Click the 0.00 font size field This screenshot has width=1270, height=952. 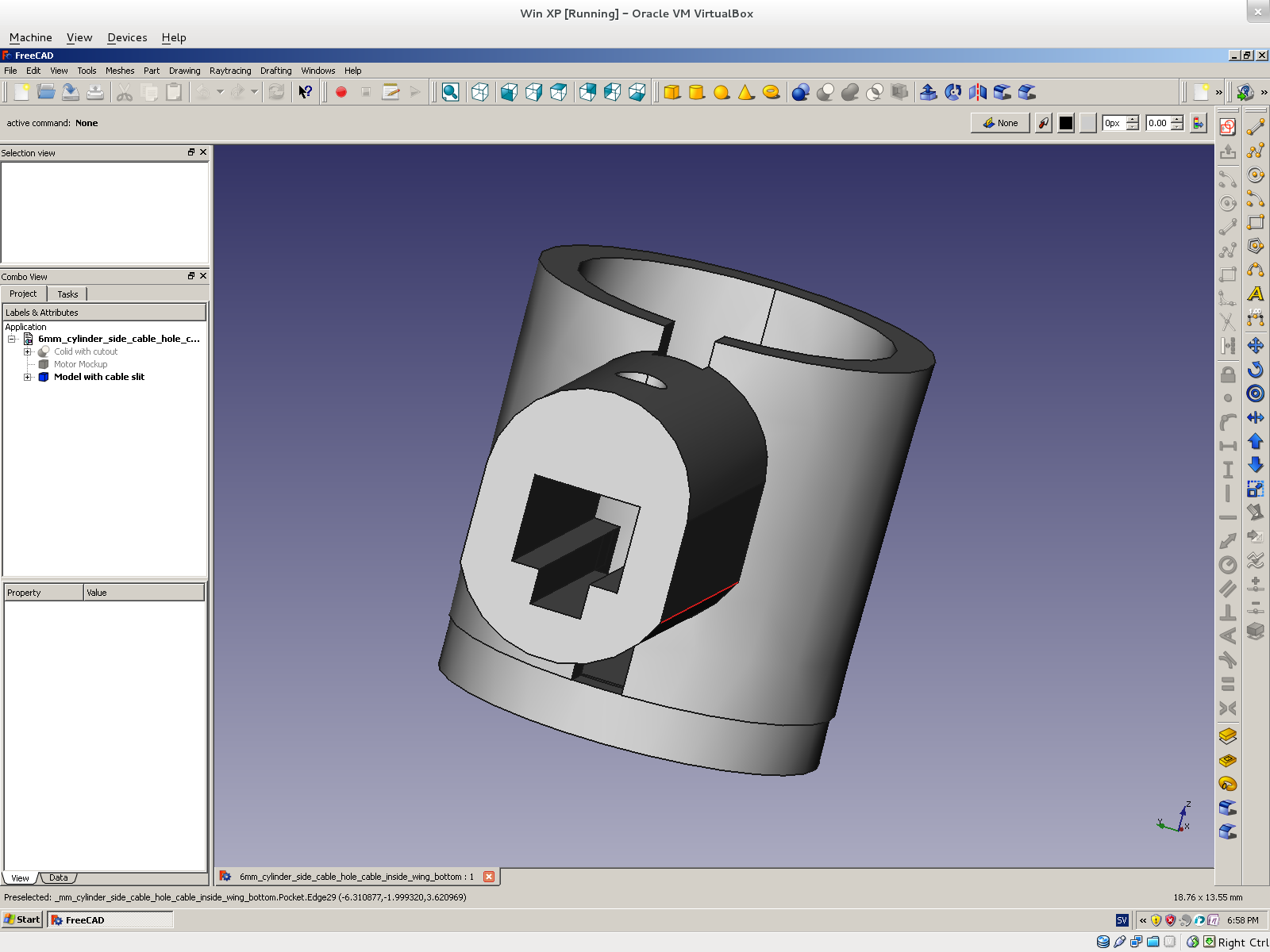1158,123
